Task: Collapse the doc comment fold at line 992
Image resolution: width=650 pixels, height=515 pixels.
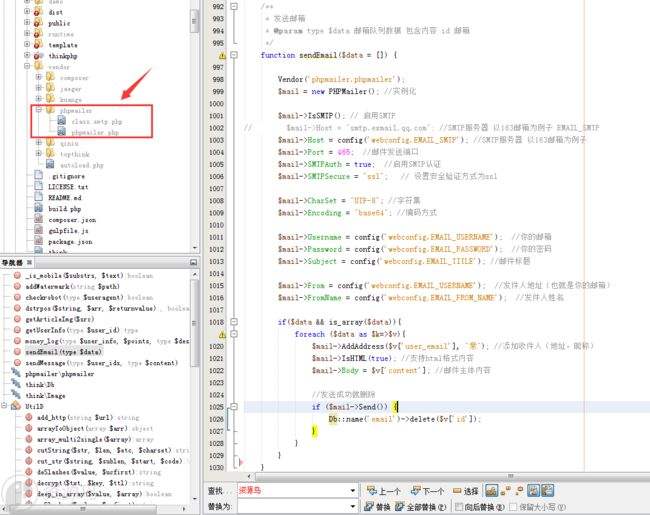Action: click(234, 6)
